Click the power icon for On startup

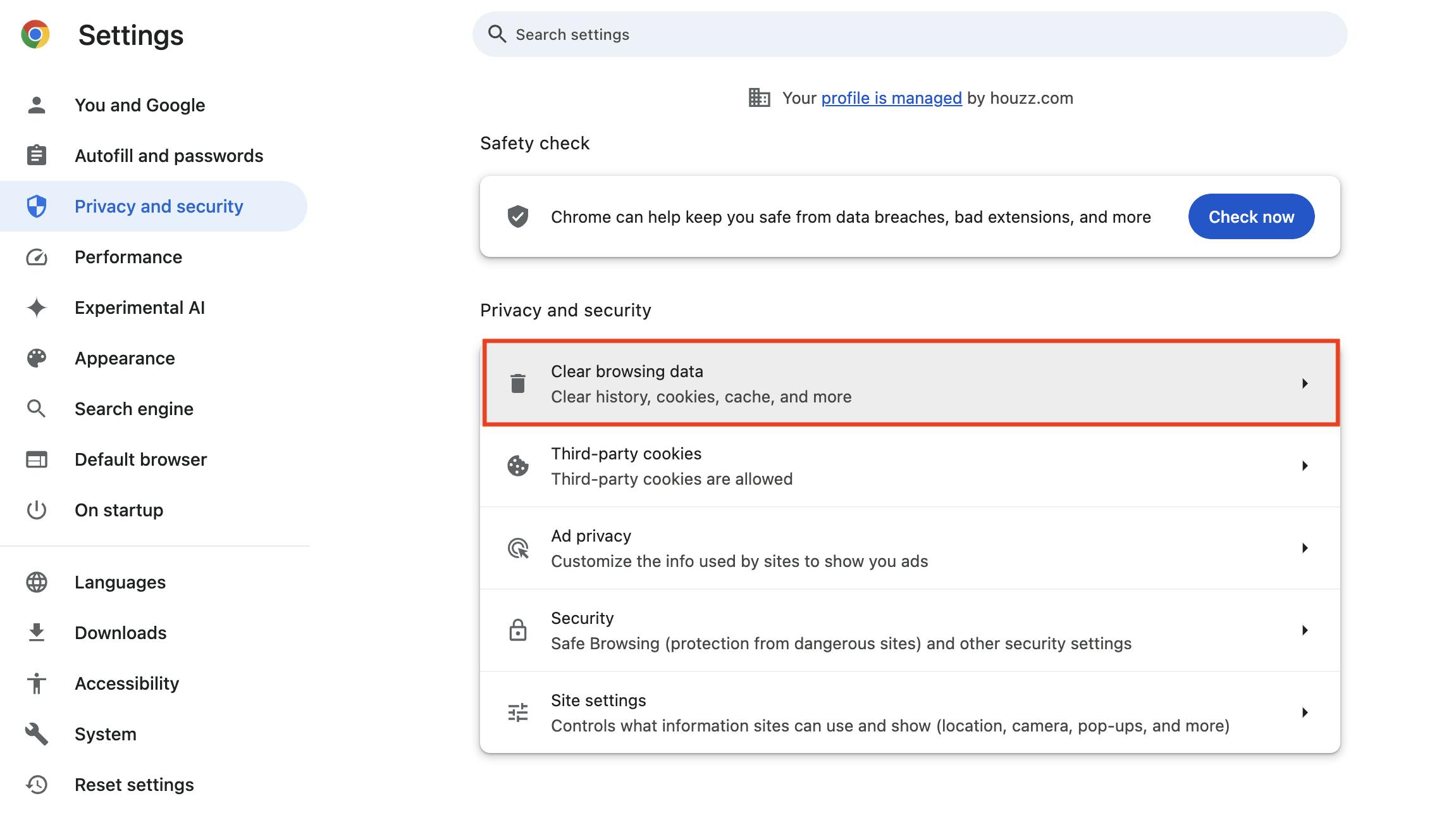point(37,510)
